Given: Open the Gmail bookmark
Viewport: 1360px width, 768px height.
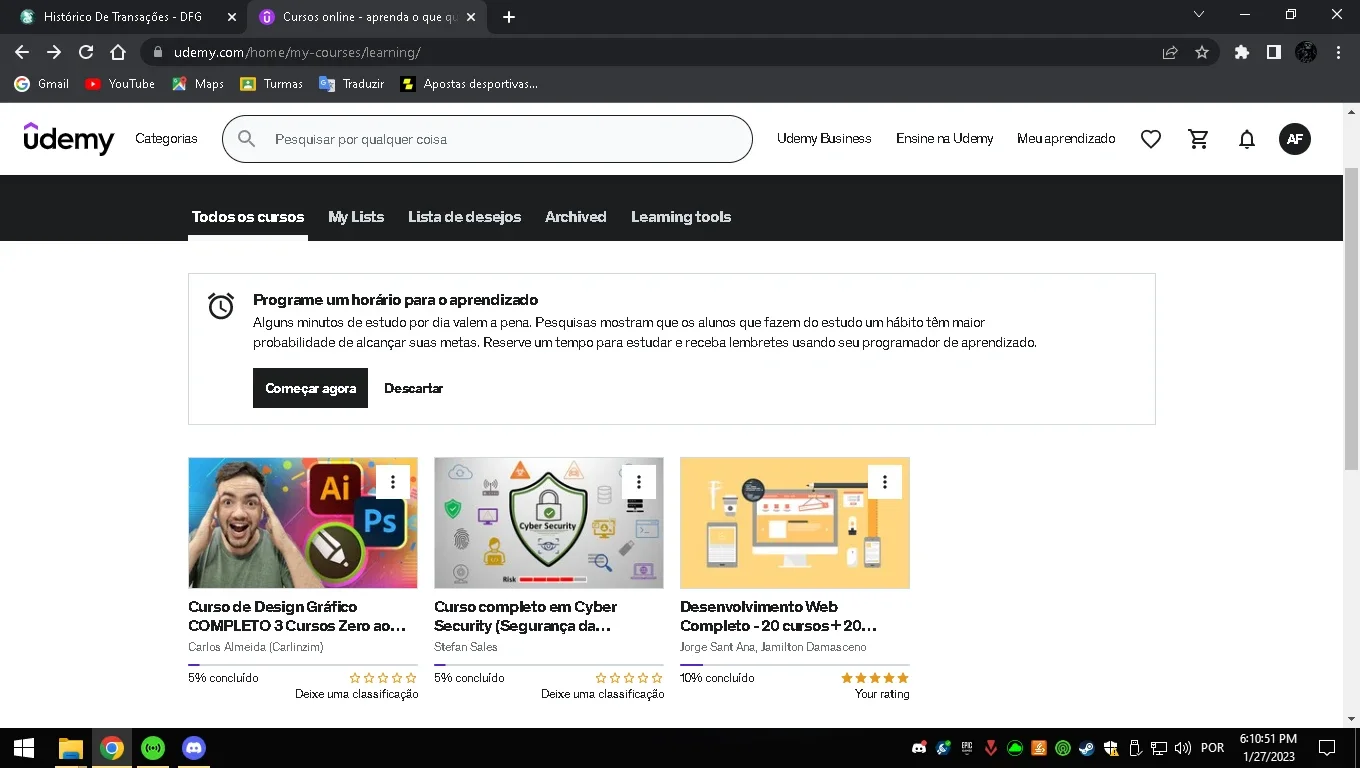Looking at the screenshot, I should pos(42,84).
